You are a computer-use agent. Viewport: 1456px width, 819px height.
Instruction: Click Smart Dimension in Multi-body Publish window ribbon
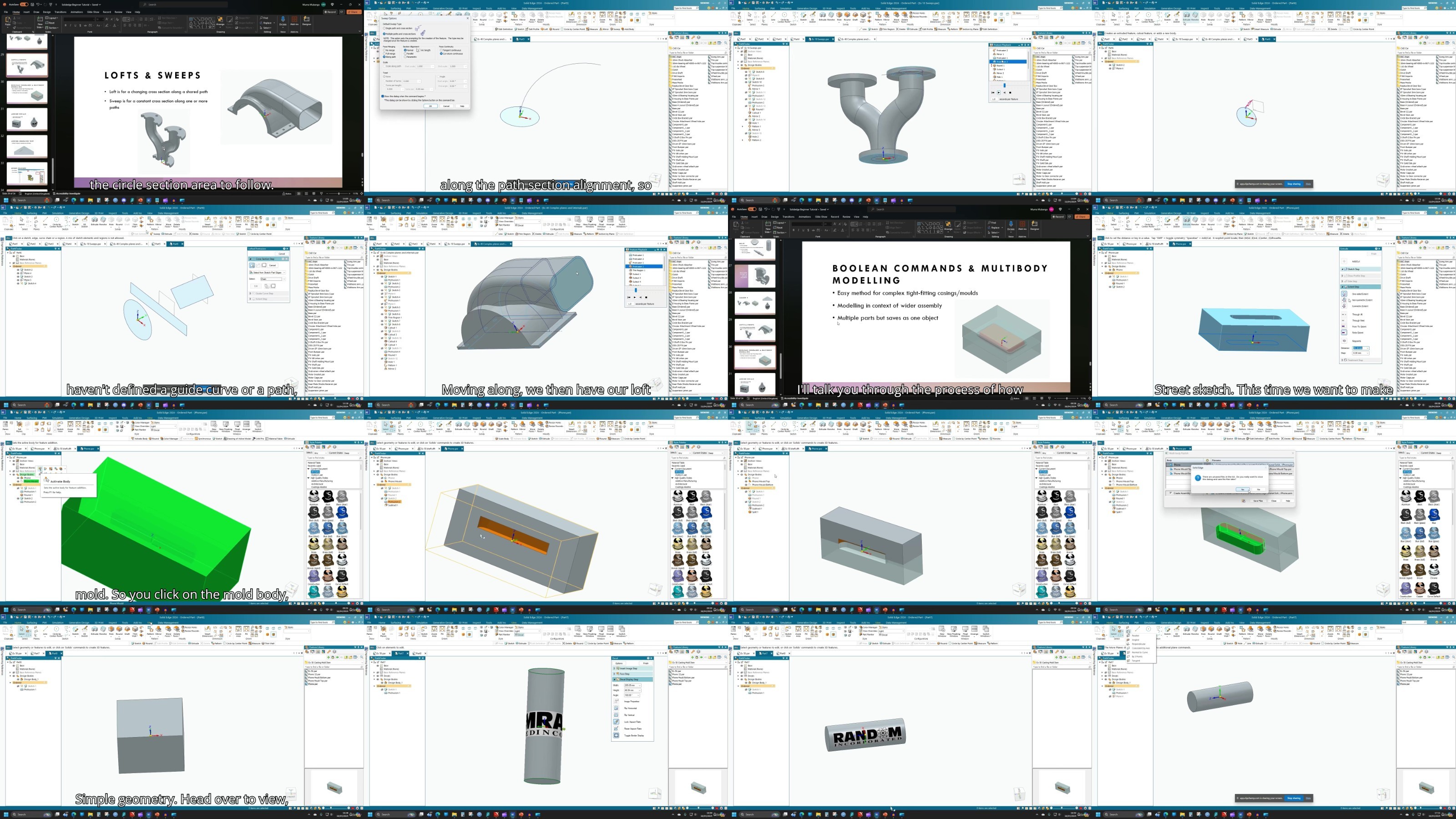click(x=1300, y=428)
